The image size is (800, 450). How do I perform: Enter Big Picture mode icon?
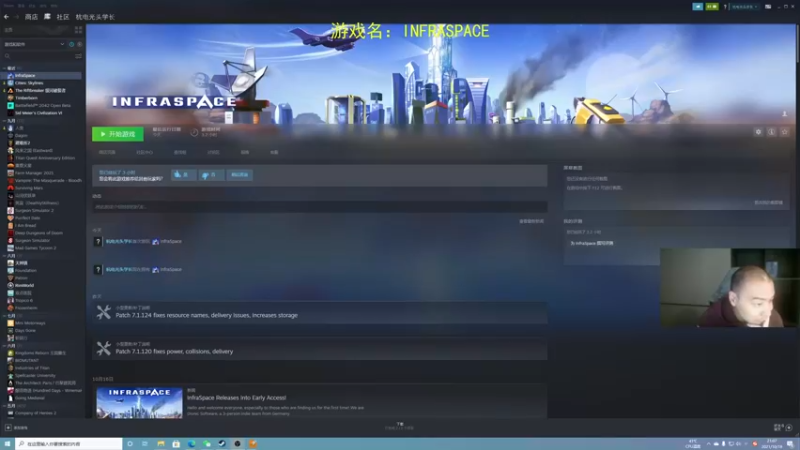tap(768, 7)
